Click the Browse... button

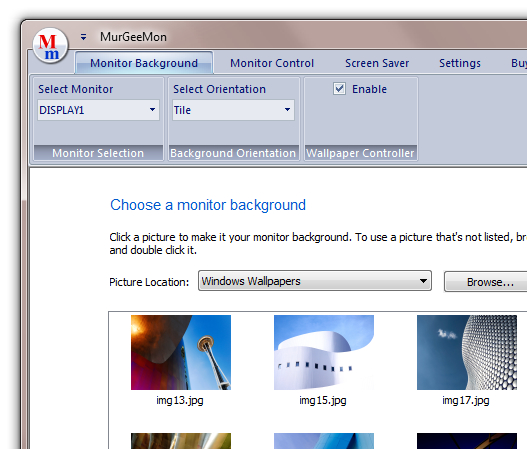490,282
